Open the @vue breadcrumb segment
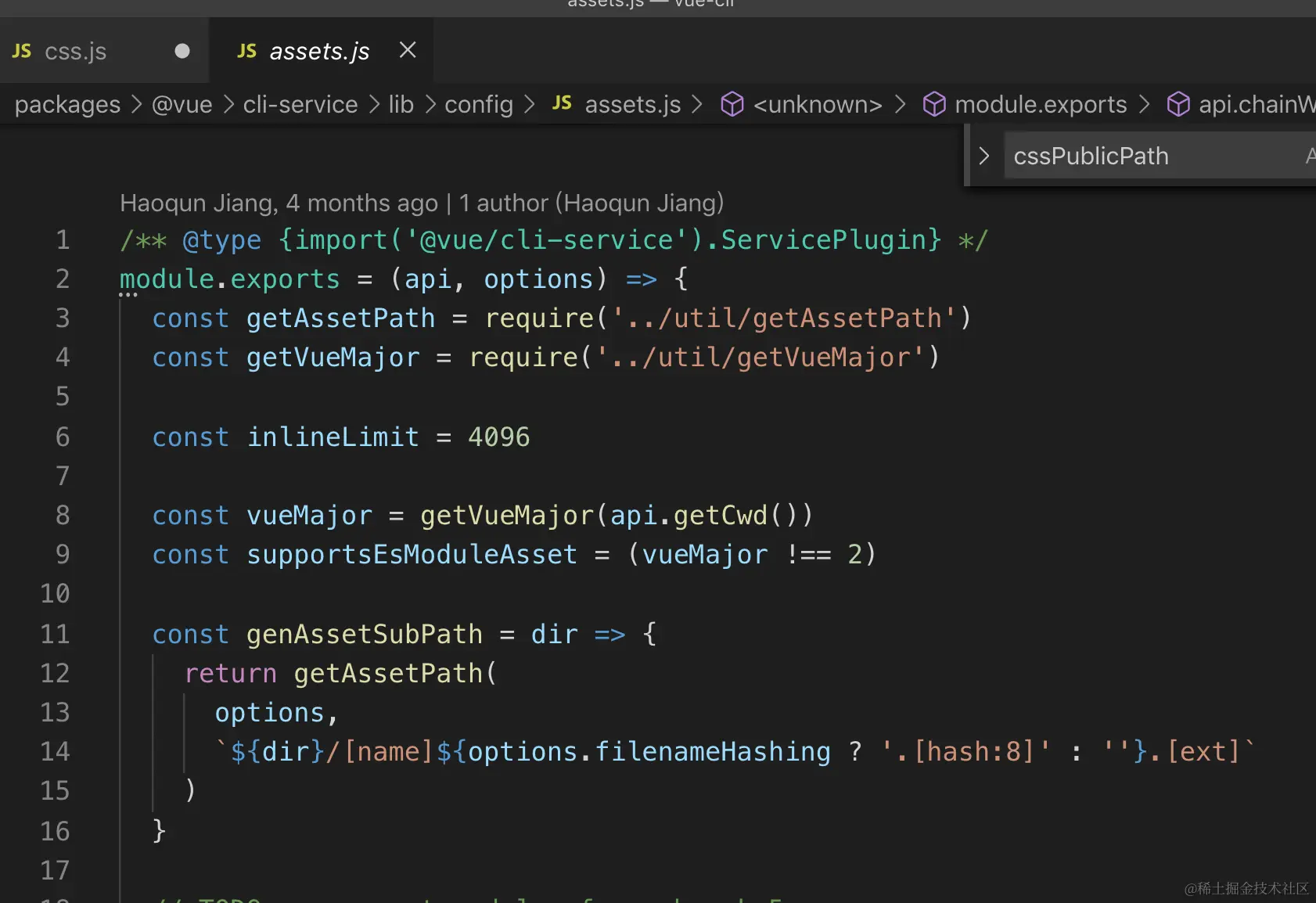 click(182, 104)
